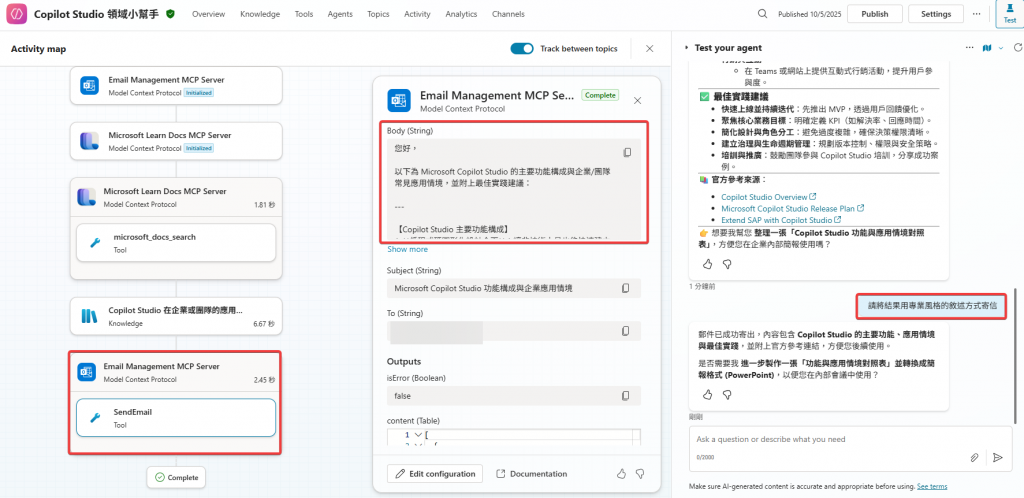Click the SendEmail tool wrench icon
The height and width of the screenshot is (498, 1024).
95,418
